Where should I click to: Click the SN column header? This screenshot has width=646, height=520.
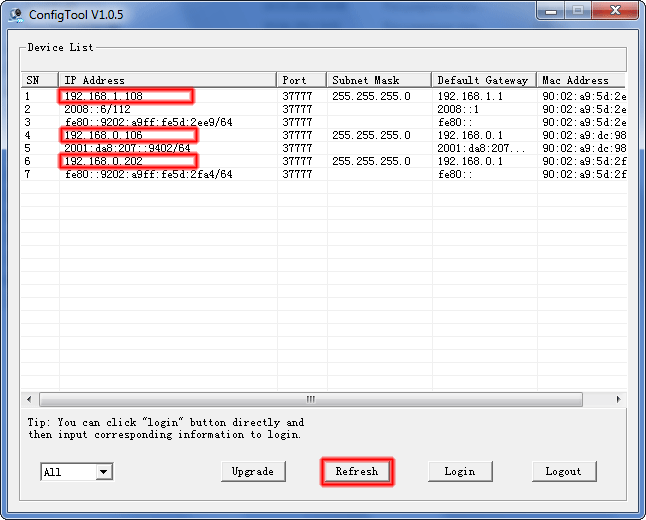tap(39, 80)
